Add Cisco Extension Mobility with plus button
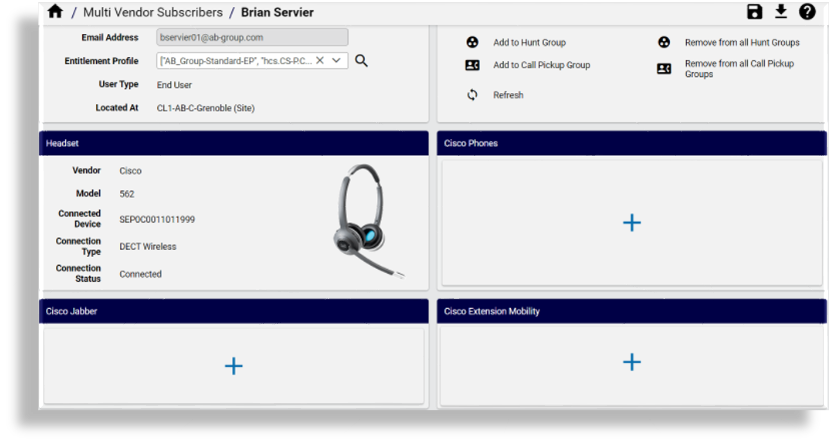Viewport: 831px width, 444px height. [632, 362]
